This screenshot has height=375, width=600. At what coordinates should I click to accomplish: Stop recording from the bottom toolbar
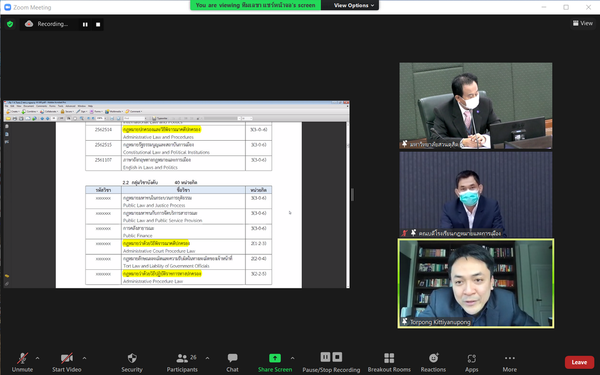point(337,357)
